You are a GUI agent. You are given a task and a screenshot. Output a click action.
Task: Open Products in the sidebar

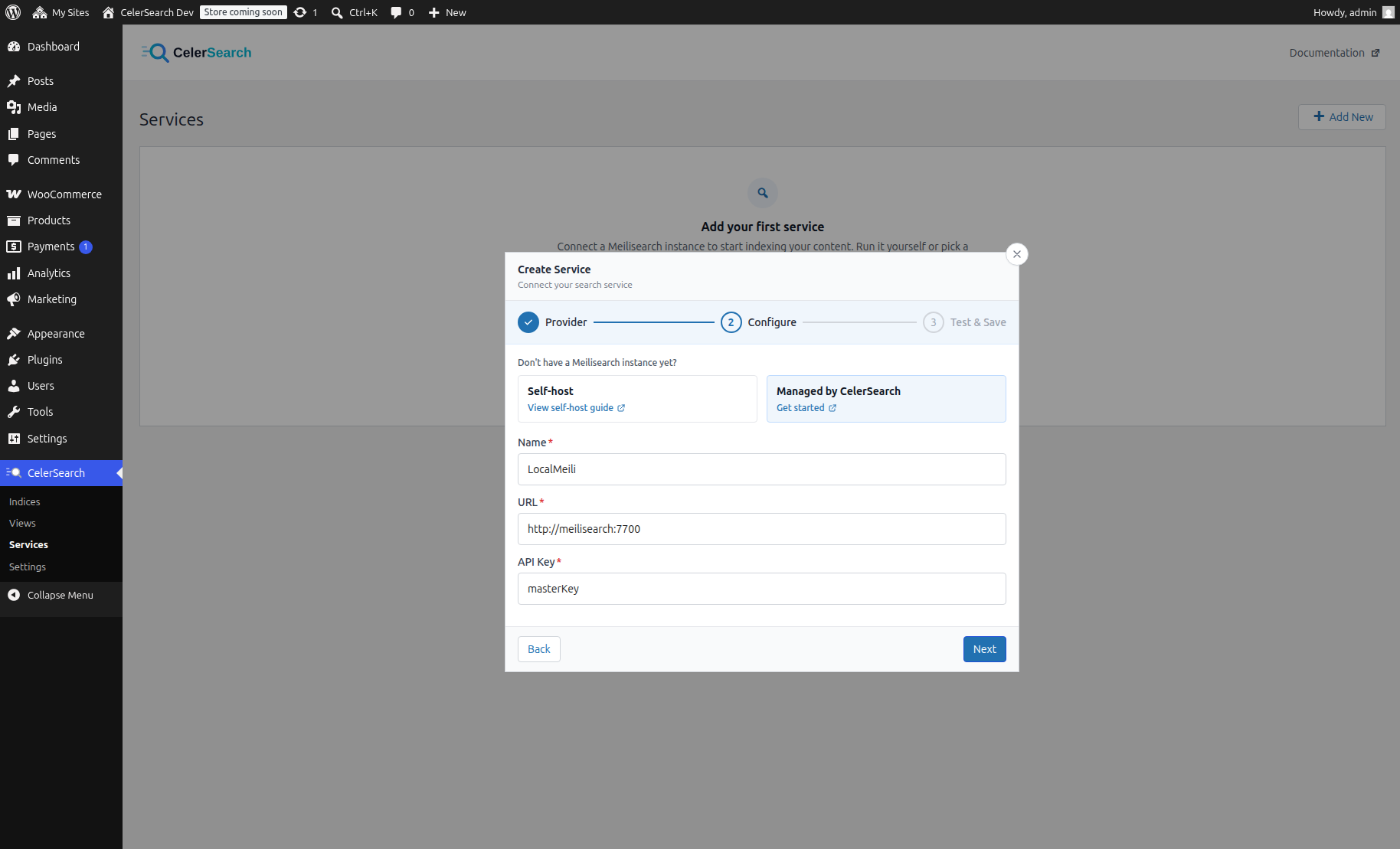coord(61,220)
